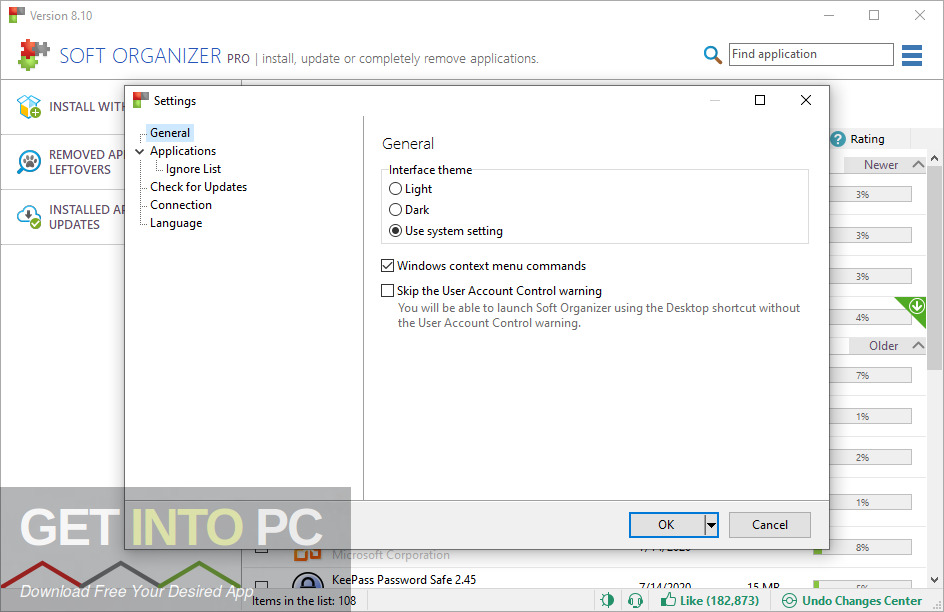Cancel the Settings dialog
Viewport: 944px width, 612px height.
click(769, 525)
